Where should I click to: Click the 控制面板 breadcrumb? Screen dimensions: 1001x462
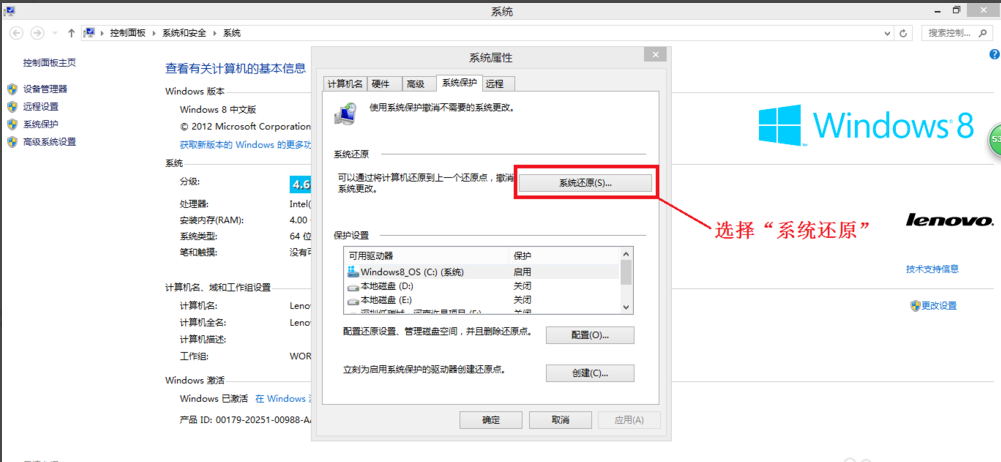[128, 33]
